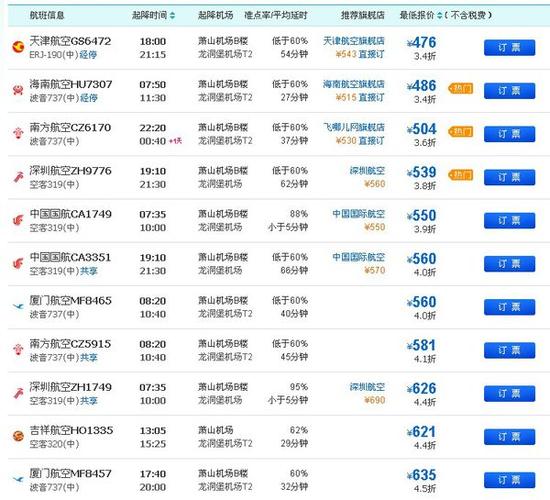Open the 海南航空旗舰店 store link

(x=354, y=84)
